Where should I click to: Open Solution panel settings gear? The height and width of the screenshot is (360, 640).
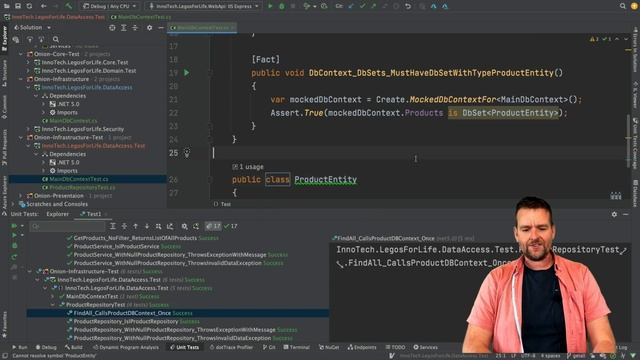[149, 28]
